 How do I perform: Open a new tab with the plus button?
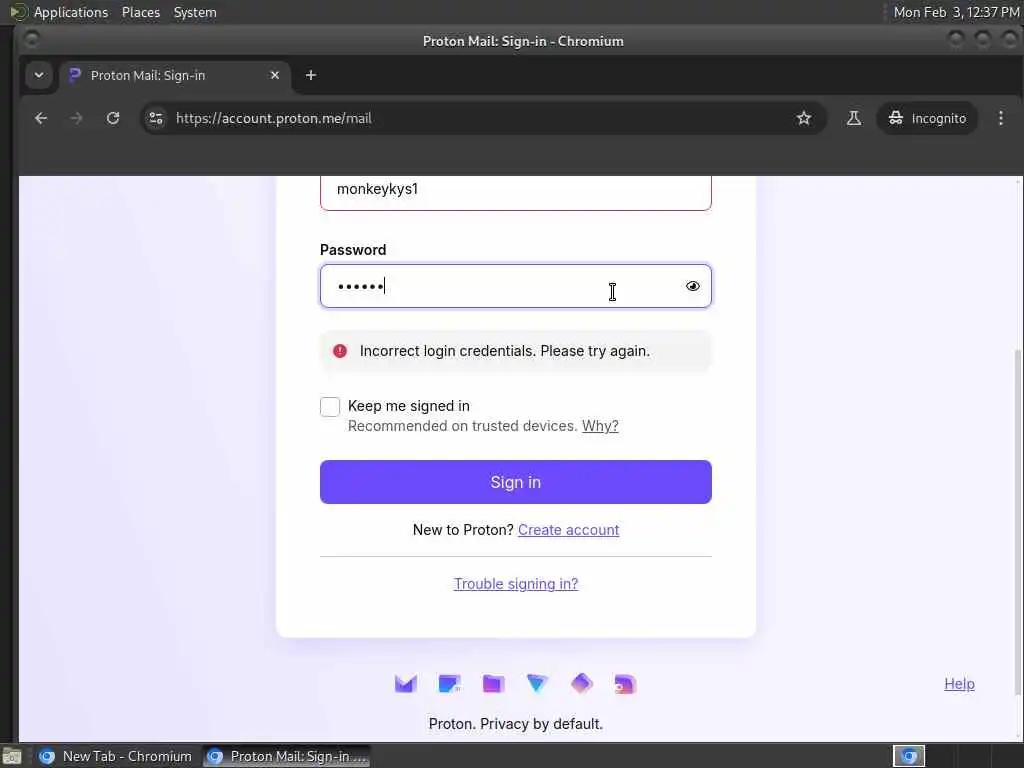[311, 75]
